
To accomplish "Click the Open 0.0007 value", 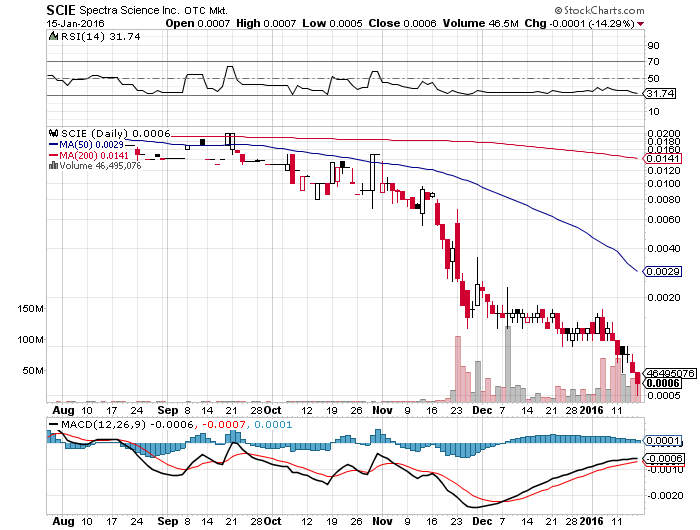I will [198, 23].
